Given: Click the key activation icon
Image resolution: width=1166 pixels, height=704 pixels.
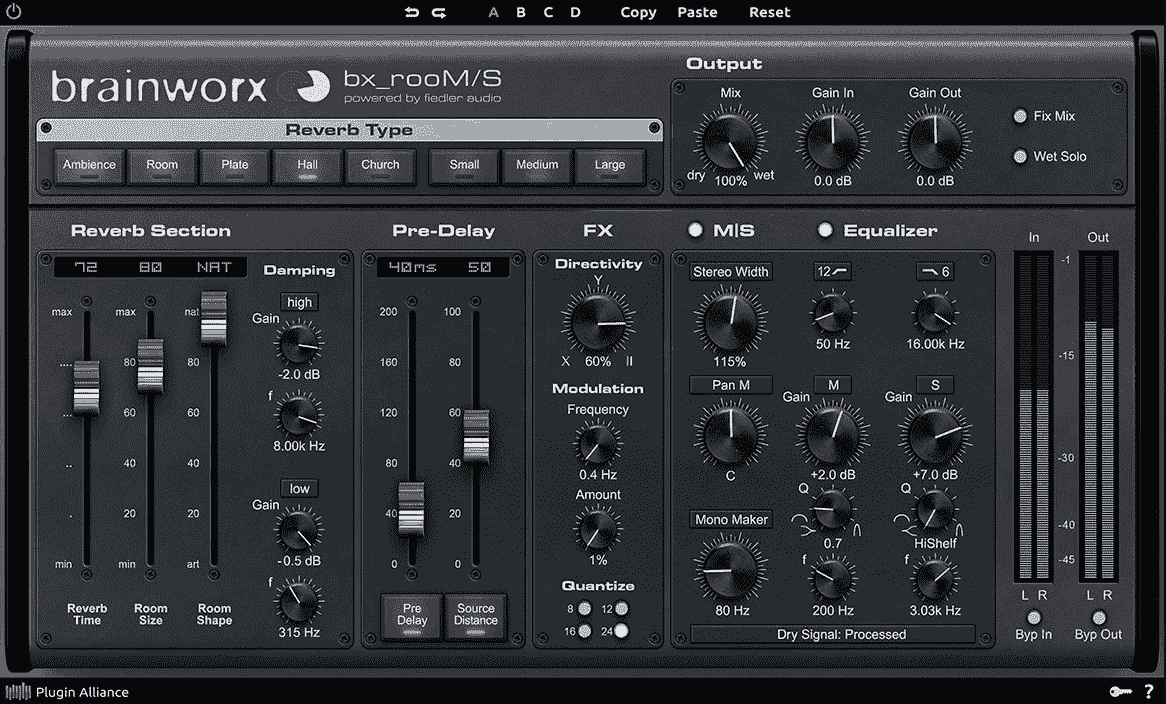Looking at the screenshot, I should coord(1119,691).
